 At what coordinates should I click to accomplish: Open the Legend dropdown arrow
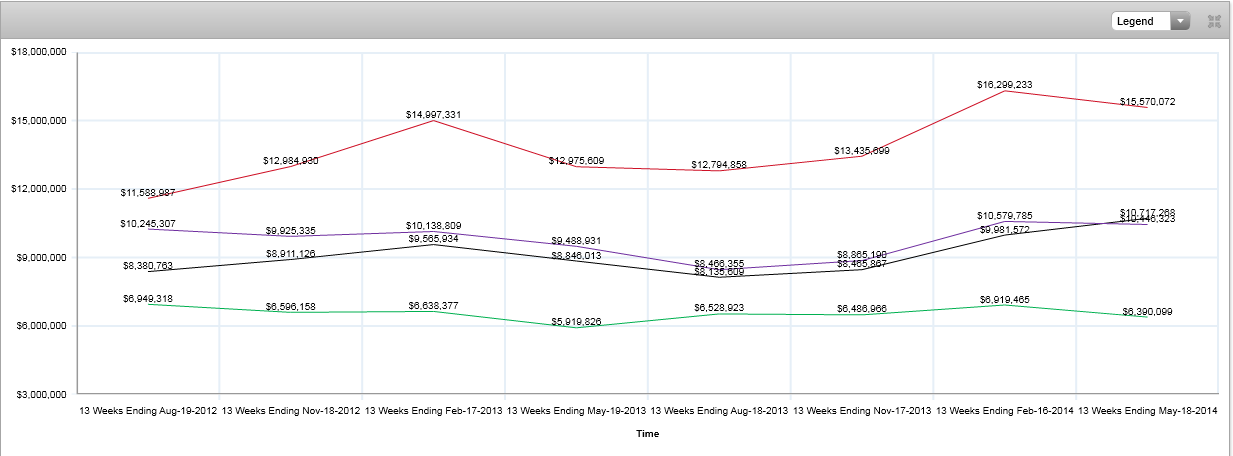(1180, 21)
